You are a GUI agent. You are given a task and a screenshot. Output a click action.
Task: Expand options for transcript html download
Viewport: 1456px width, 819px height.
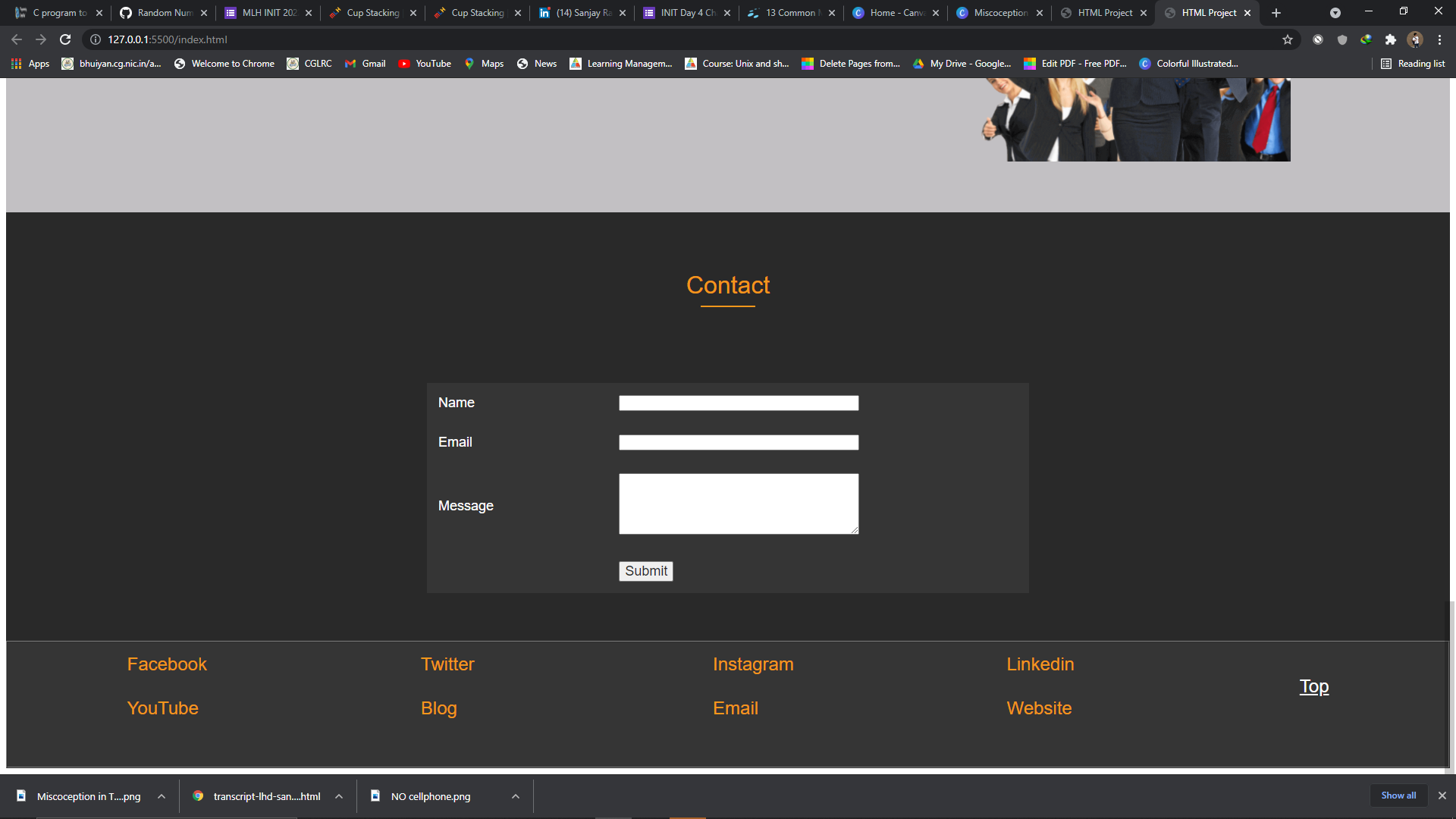339,796
